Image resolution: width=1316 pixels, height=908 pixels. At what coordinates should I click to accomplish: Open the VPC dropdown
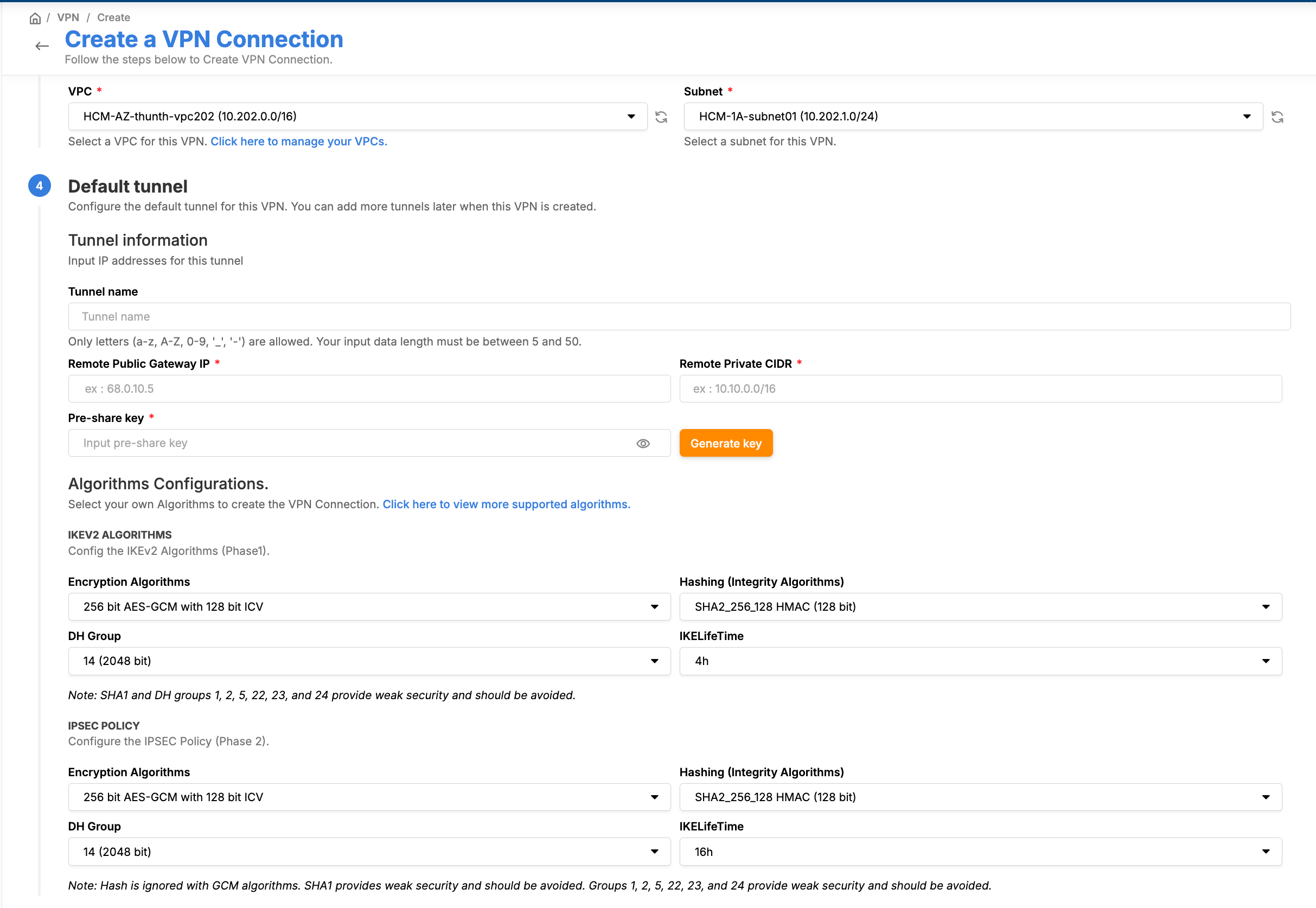coord(357,117)
